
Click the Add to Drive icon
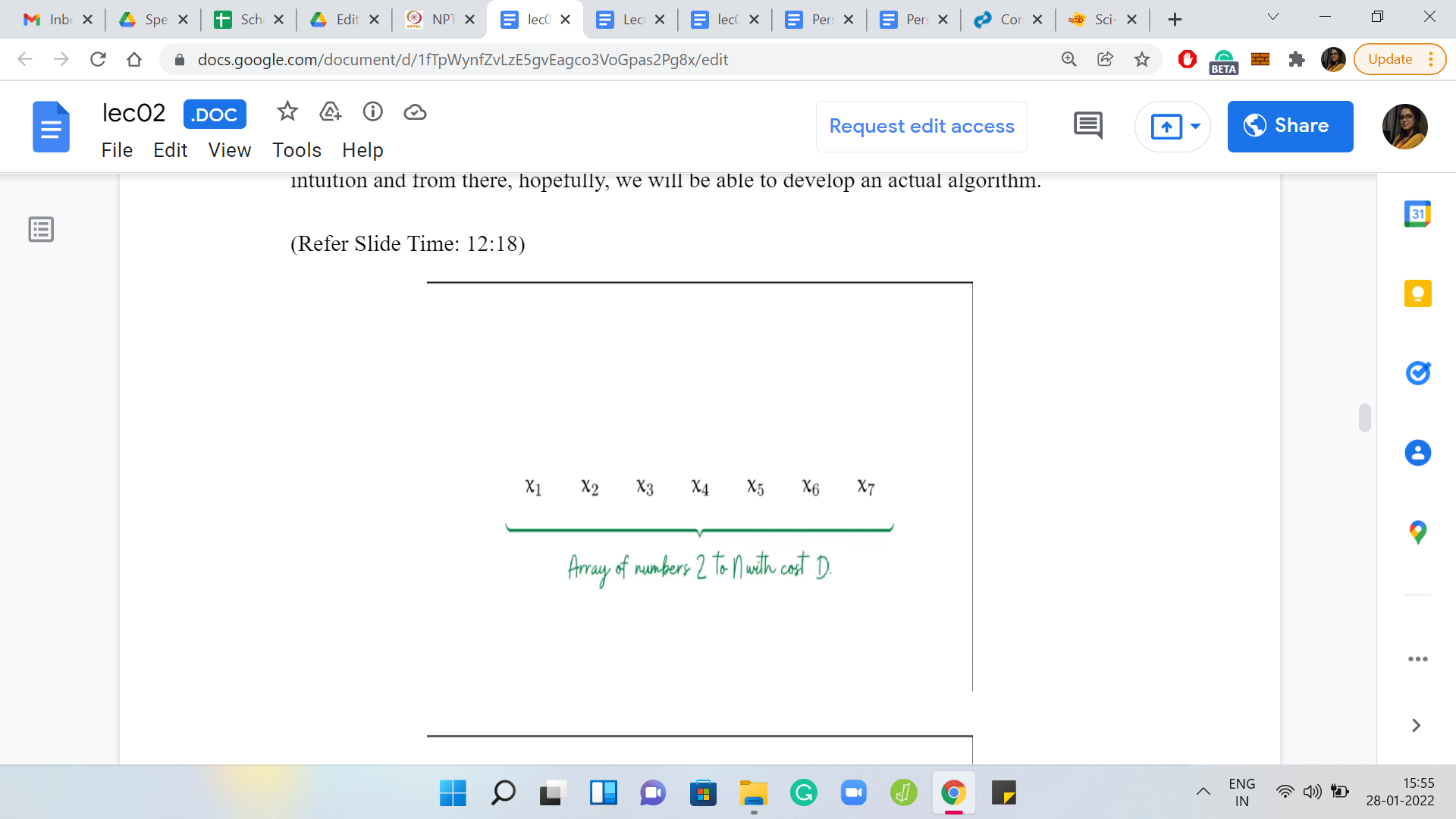point(330,112)
